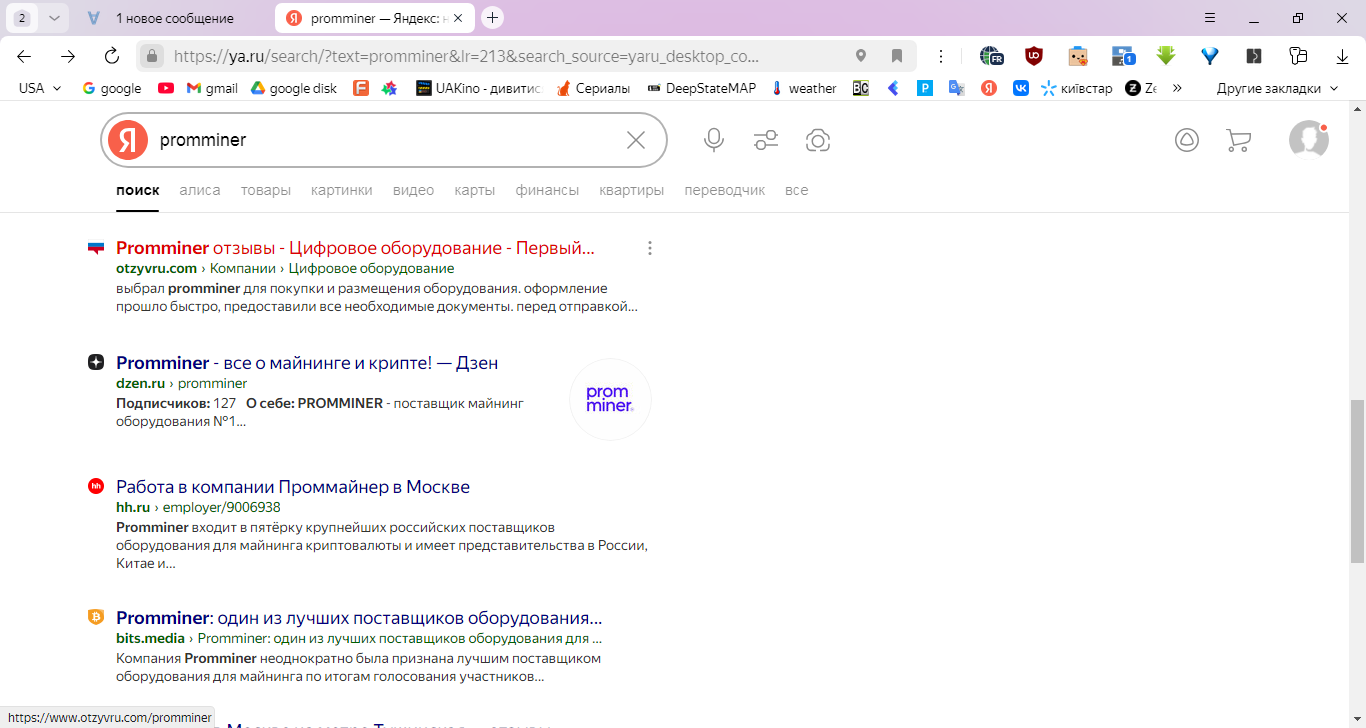Switch to the видео search tab
The width and height of the screenshot is (1366, 728).
(413, 190)
